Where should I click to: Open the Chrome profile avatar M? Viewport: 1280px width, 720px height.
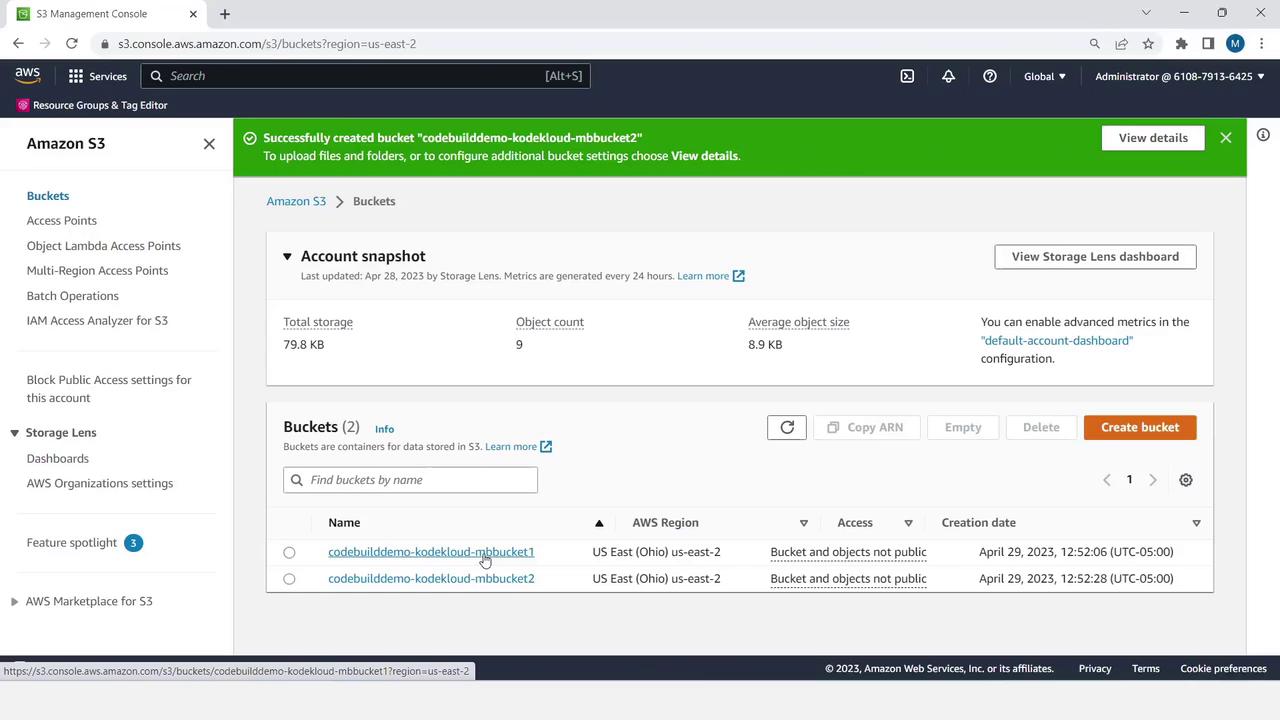tap(1235, 44)
